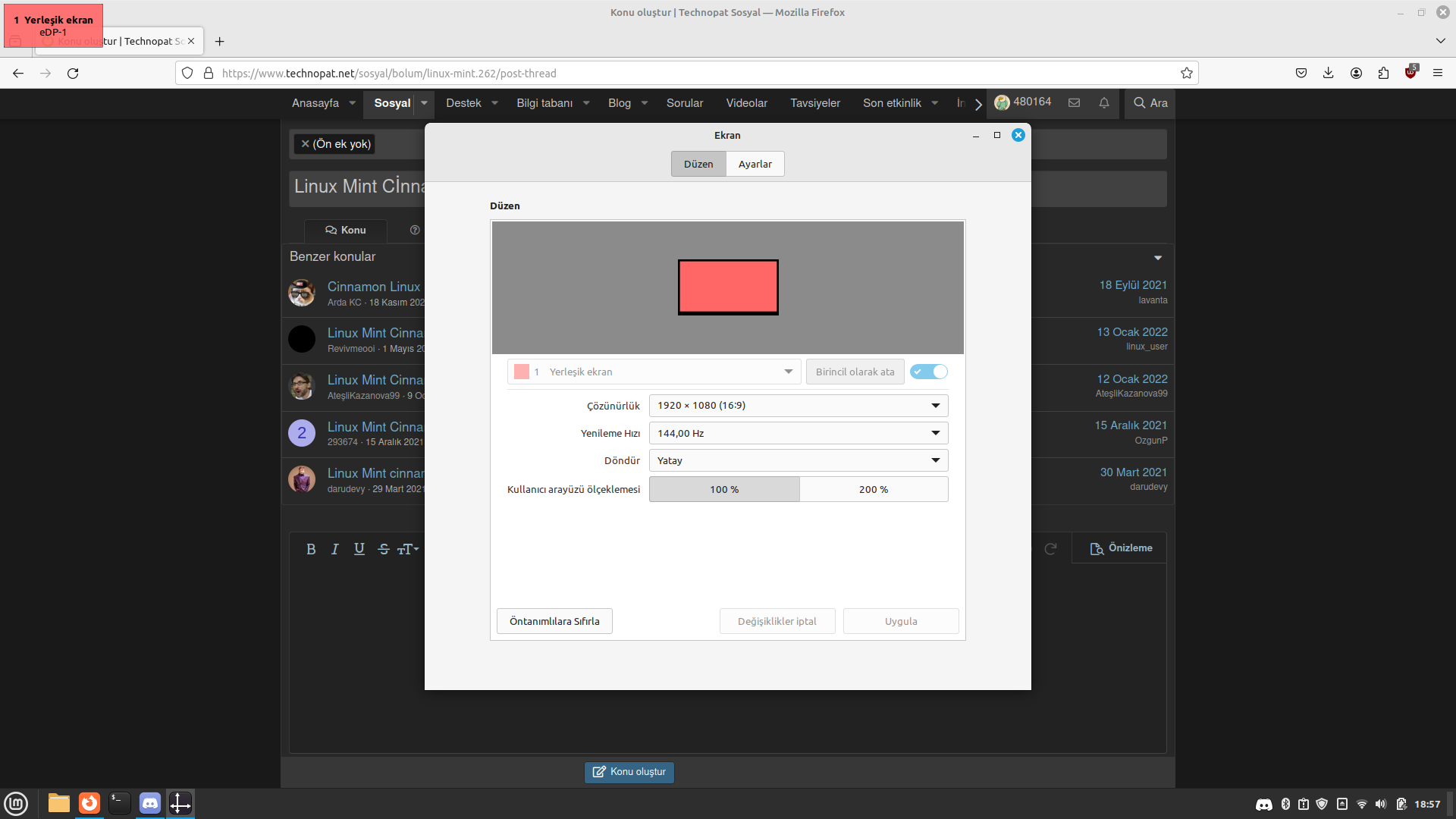This screenshot has width=1456, height=819.
Task: Open Firefox downloads arrow icon
Action: [x=1328, y=74]
